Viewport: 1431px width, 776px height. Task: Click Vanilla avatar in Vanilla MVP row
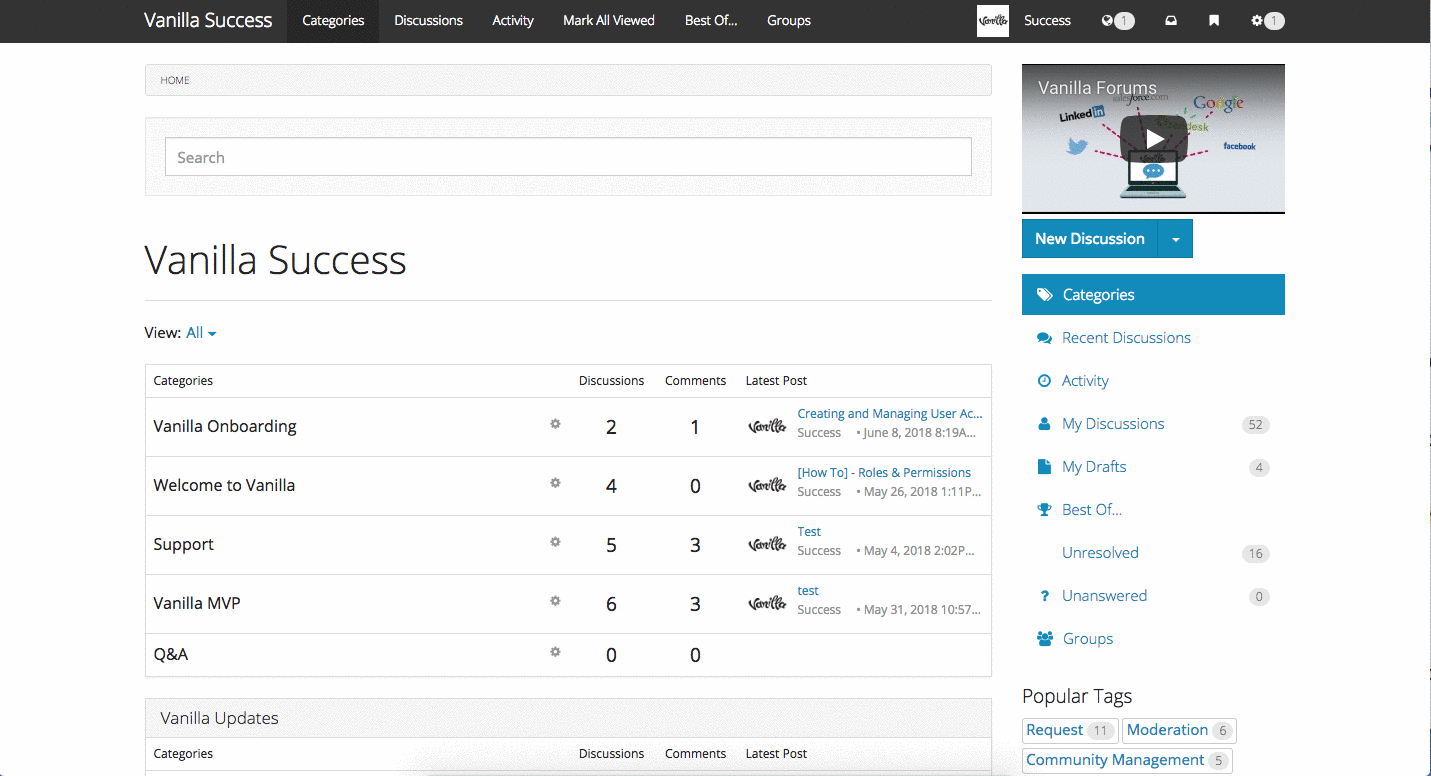click(x=767, y=603)
